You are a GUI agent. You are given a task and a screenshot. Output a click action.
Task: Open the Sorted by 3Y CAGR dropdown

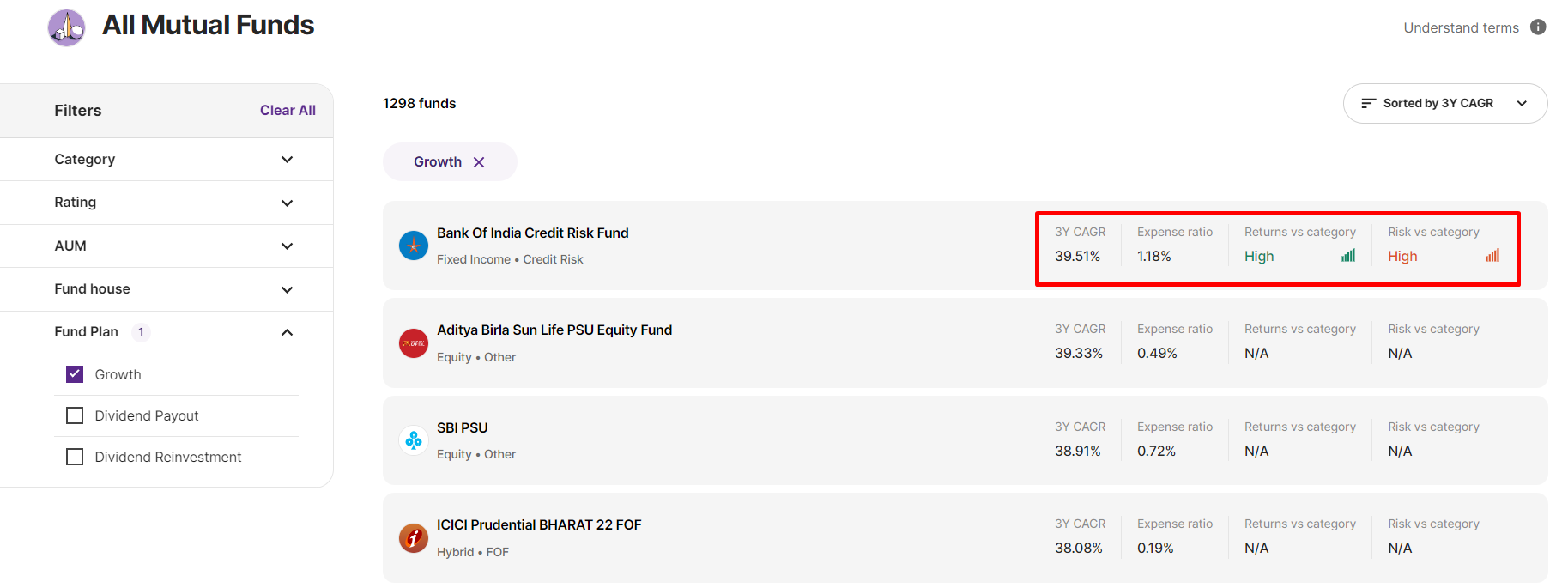point(1444,103)
